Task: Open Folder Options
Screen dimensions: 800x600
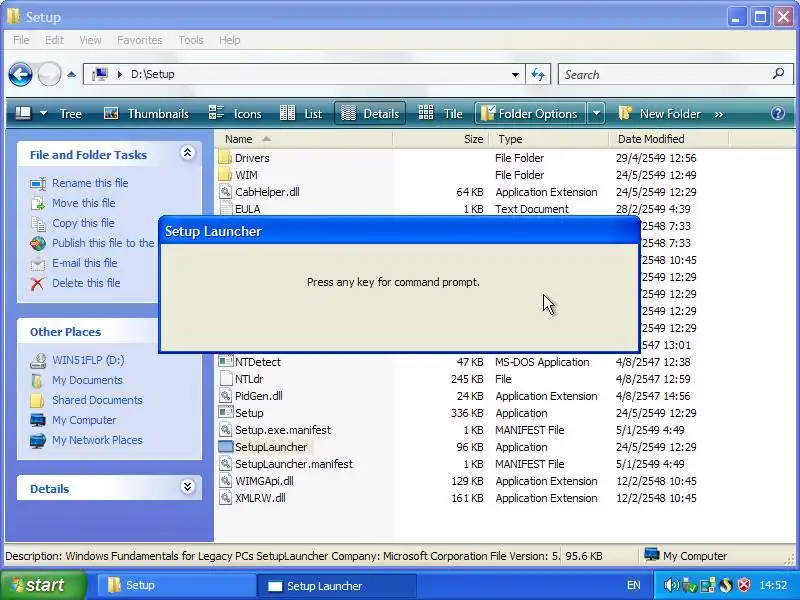Action: 531,113
